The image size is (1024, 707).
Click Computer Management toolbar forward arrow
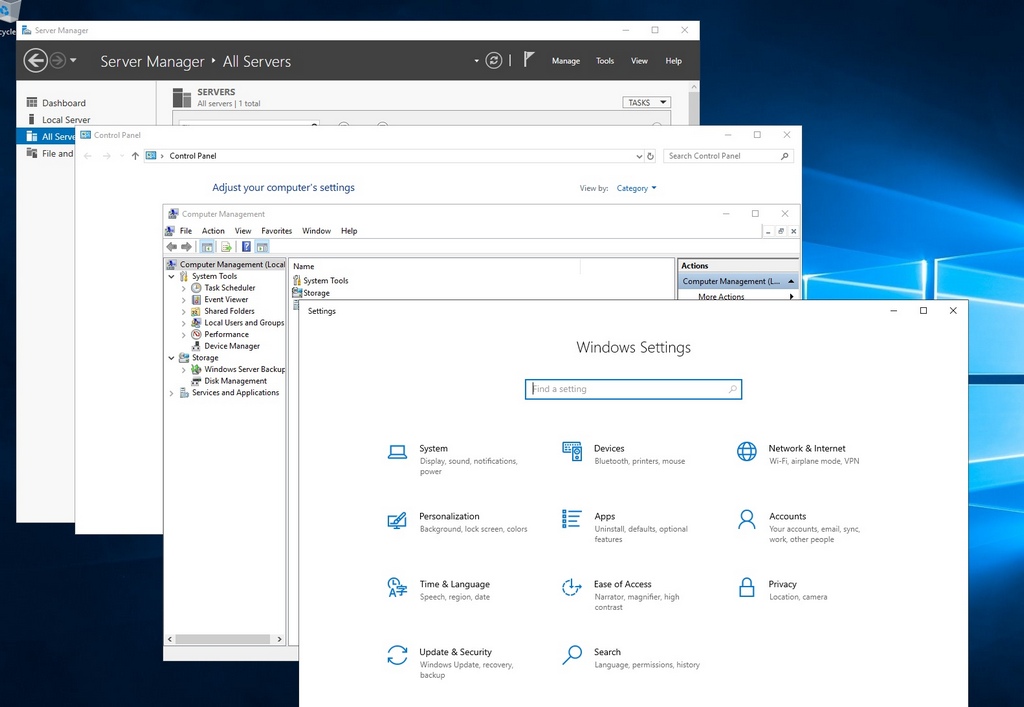186,247
